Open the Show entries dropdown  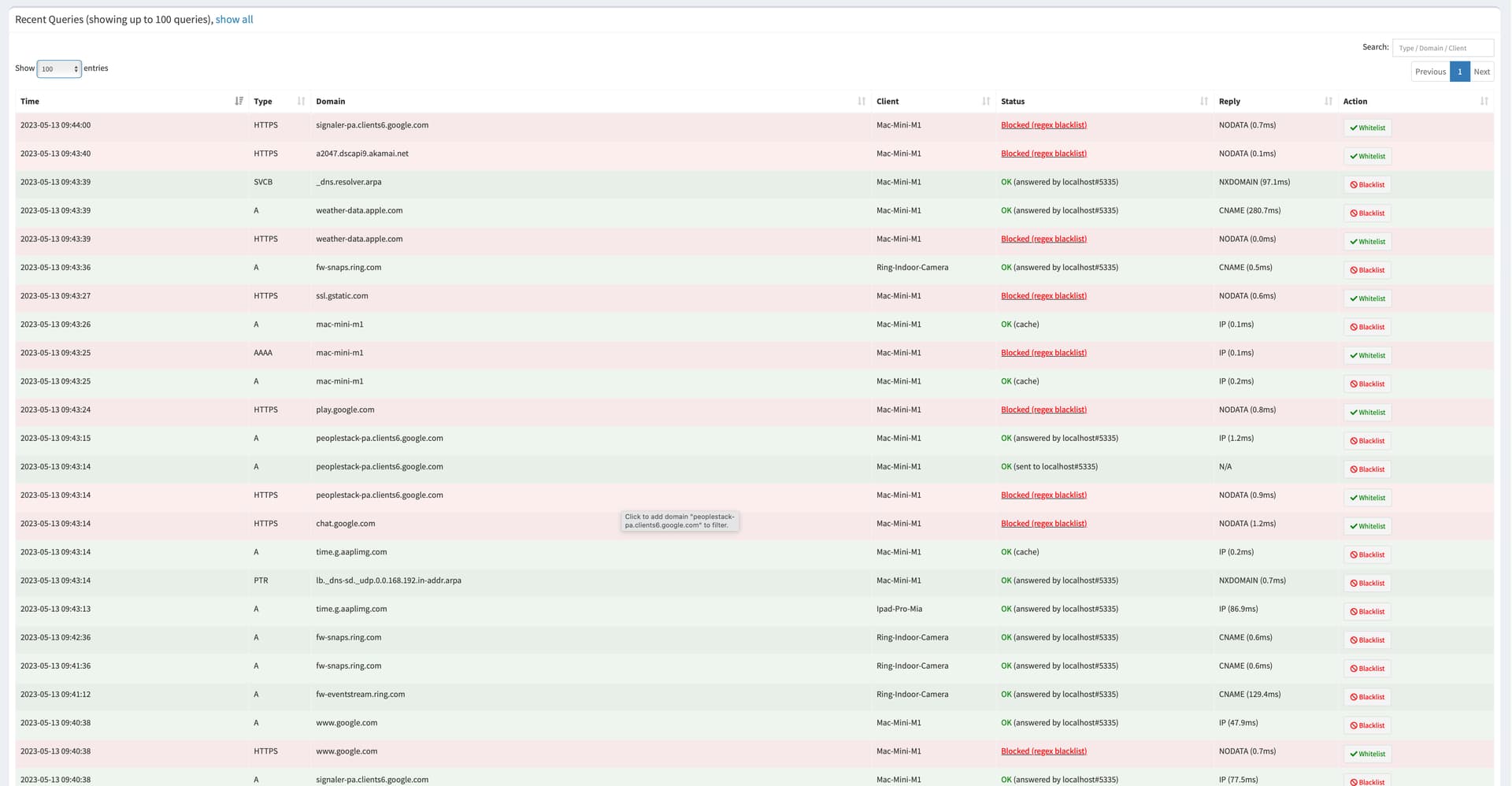[x=59, y=69]
